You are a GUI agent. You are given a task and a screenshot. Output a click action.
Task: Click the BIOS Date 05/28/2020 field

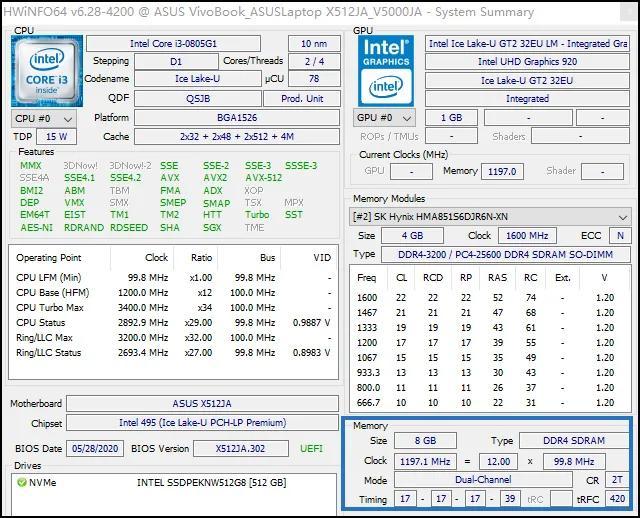95,449
